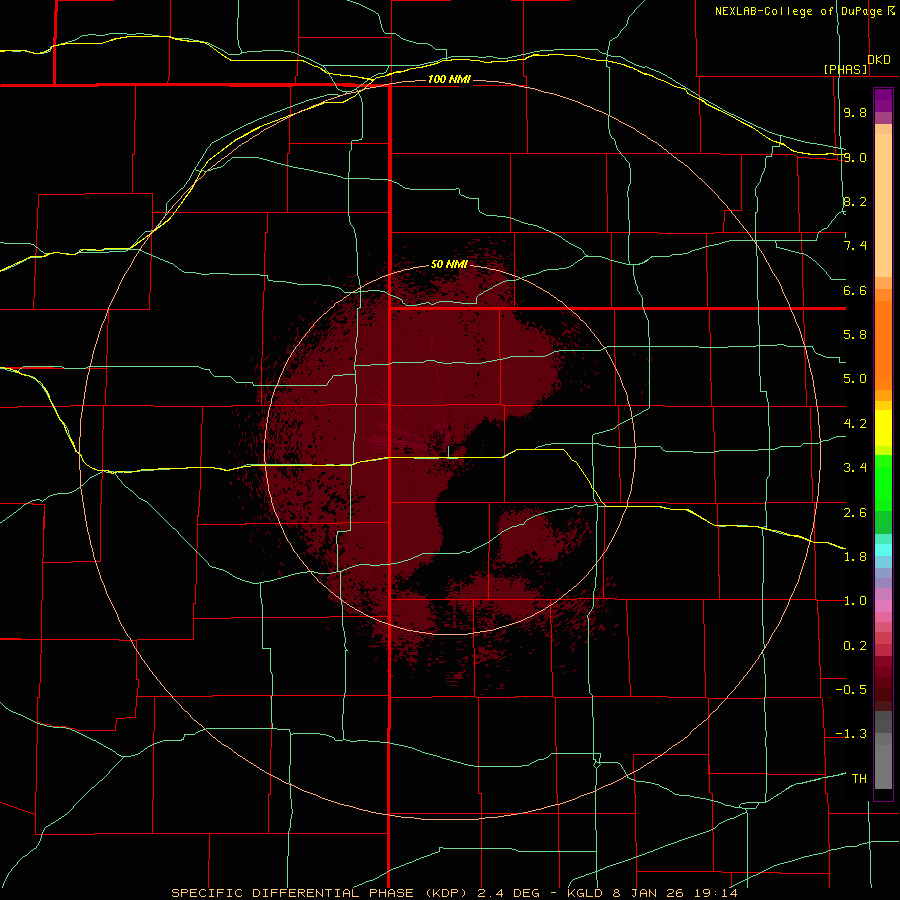Viewport: 900px width, 900px height.
Task: Click the 6.6 value on the color scale
Action: click(855, 290)
